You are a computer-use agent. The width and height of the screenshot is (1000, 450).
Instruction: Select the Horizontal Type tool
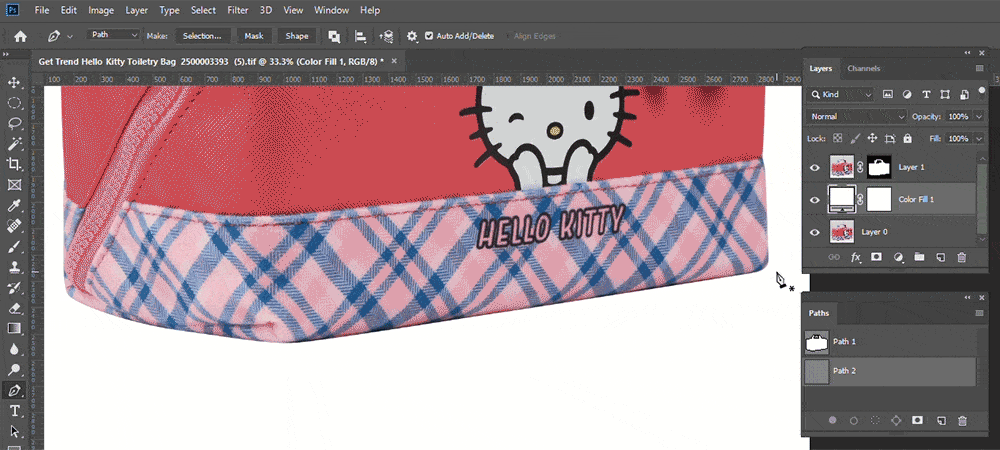click(x=14, y=410)
